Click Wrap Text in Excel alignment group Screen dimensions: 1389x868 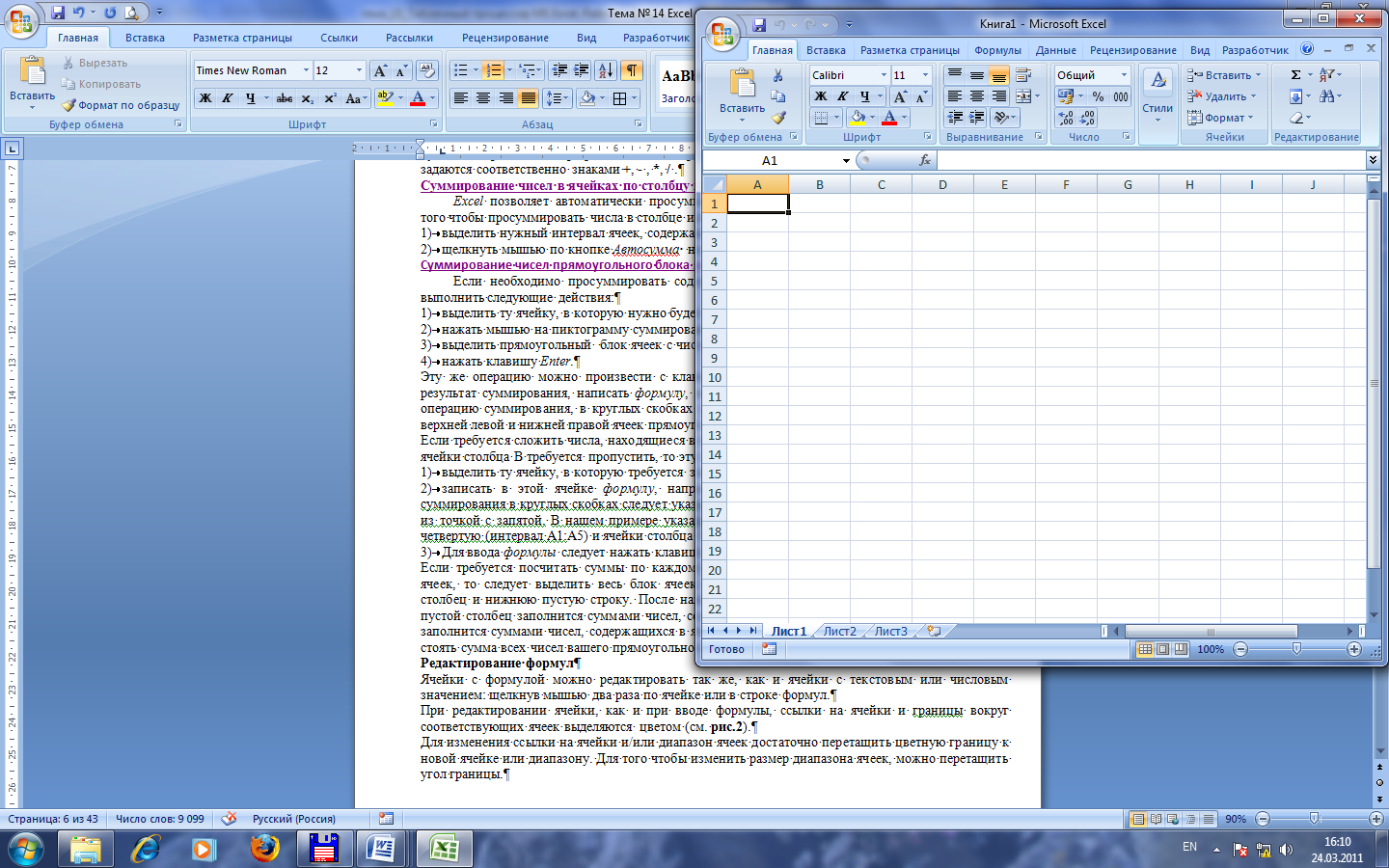point(1023,74)
